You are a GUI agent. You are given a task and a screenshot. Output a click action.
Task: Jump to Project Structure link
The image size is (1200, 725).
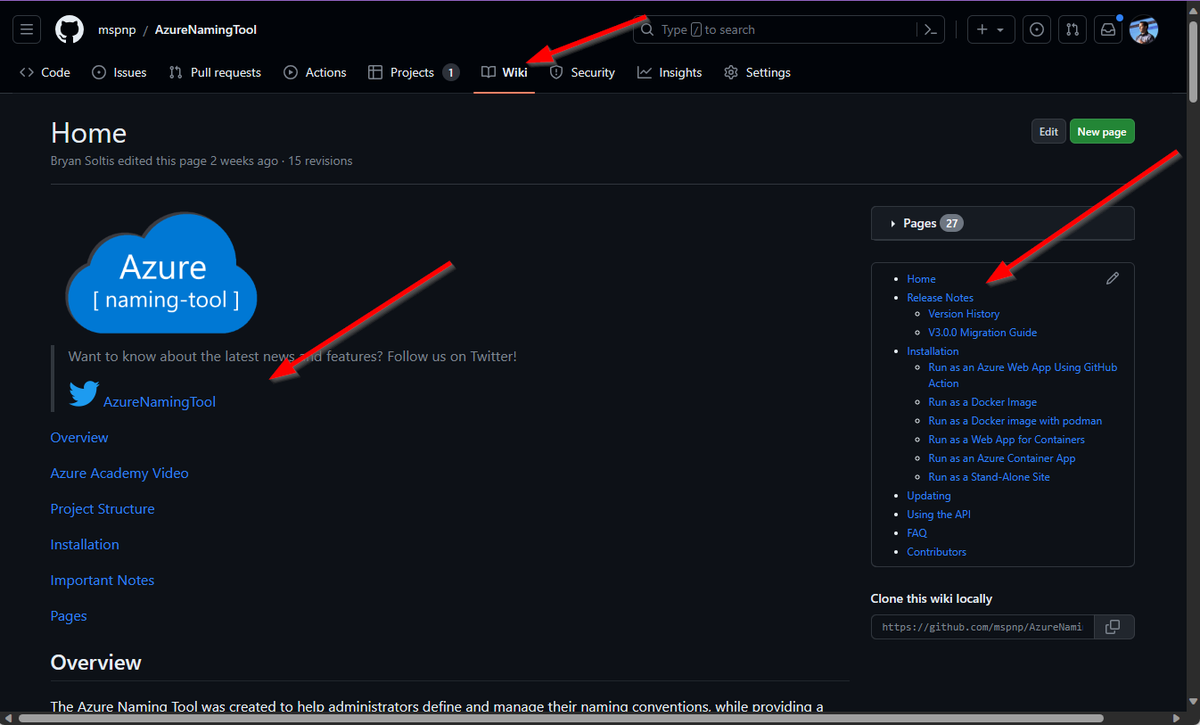(103, 509)
